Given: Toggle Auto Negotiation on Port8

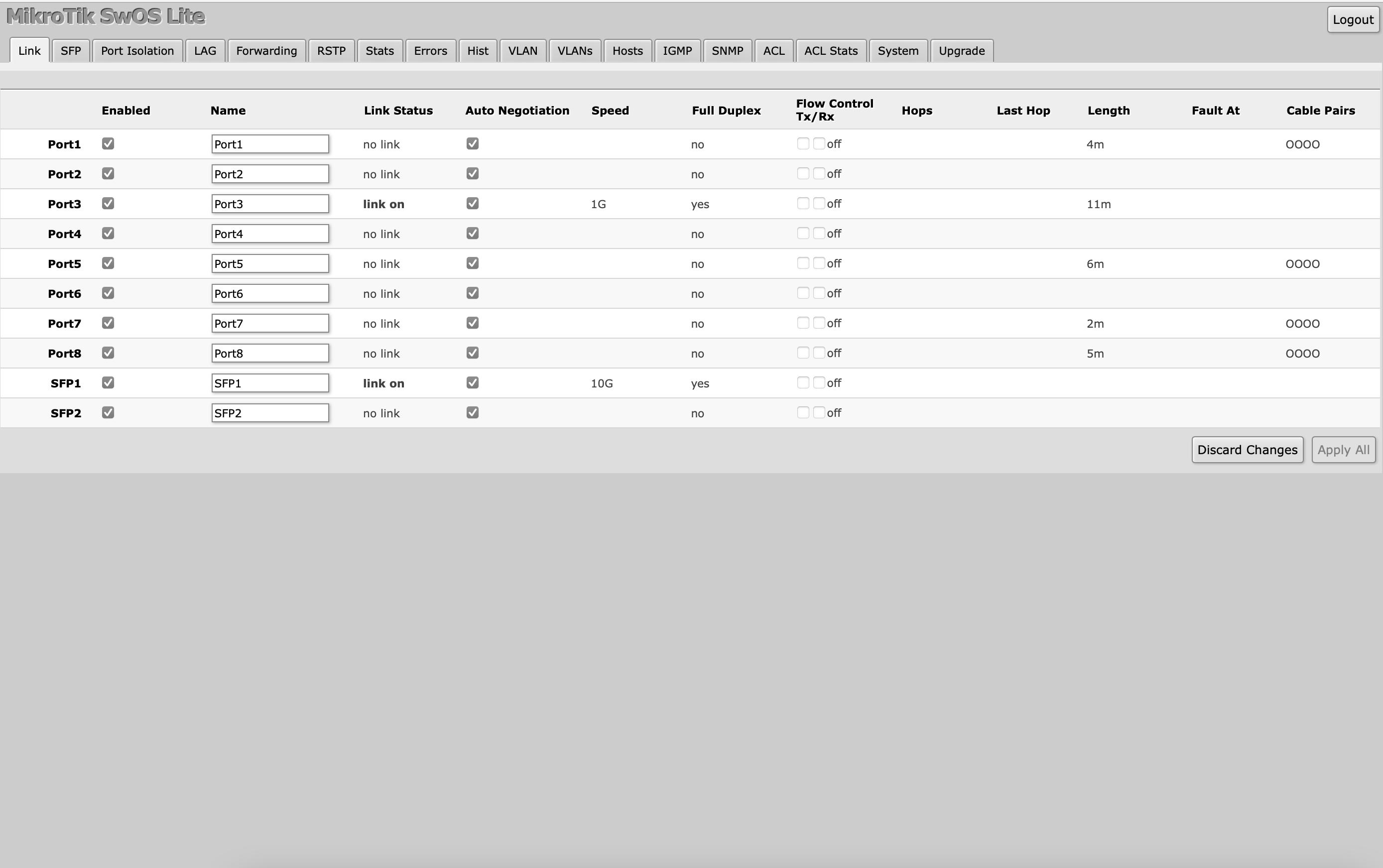Looking at the screenshot, I should [473, 353].
